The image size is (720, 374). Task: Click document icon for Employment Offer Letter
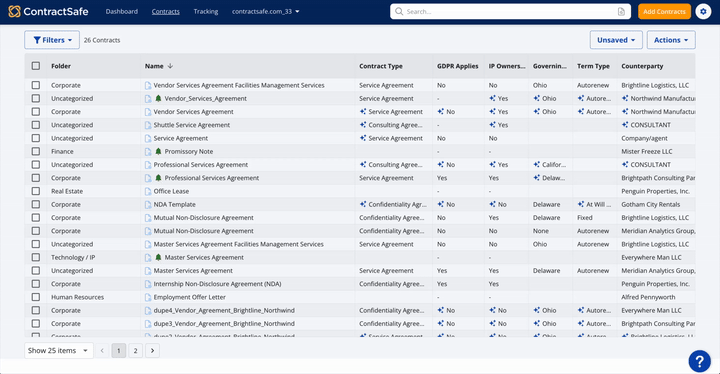click(x=148, y=297)
